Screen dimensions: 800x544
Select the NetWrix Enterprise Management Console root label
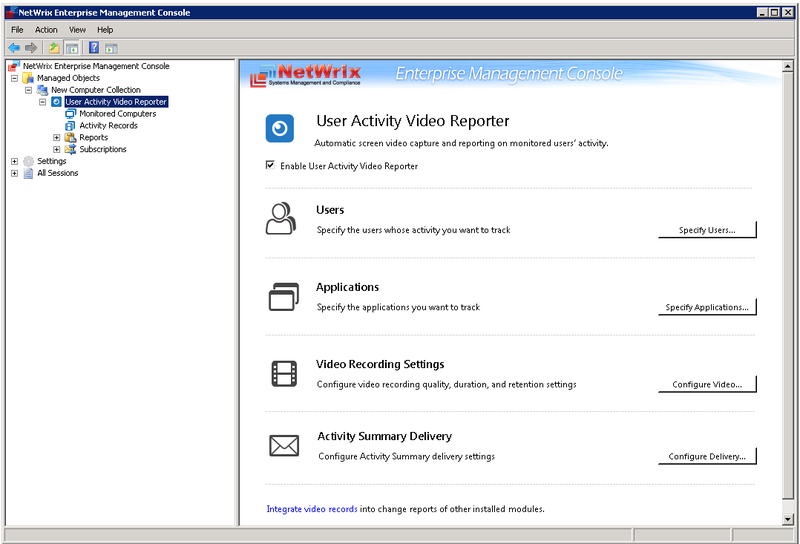[x=96, y=66]
